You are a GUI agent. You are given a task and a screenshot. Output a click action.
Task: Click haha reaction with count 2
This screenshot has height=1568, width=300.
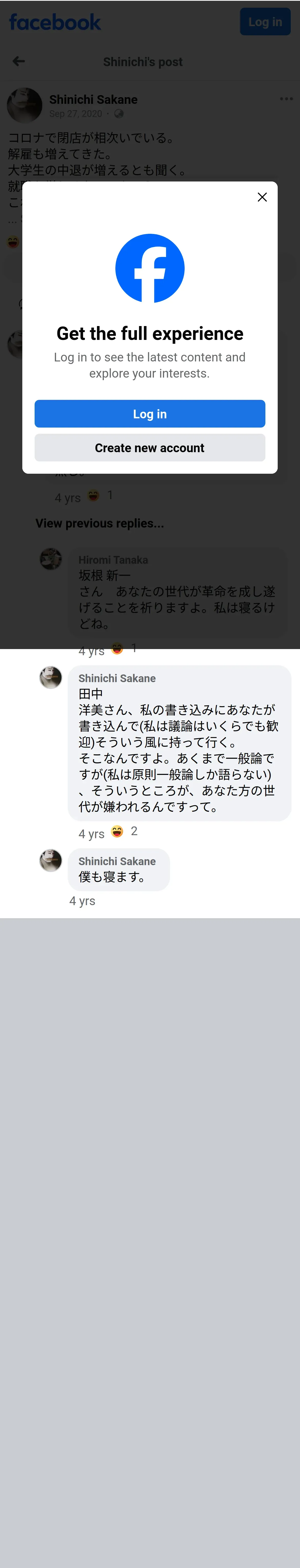117,832
